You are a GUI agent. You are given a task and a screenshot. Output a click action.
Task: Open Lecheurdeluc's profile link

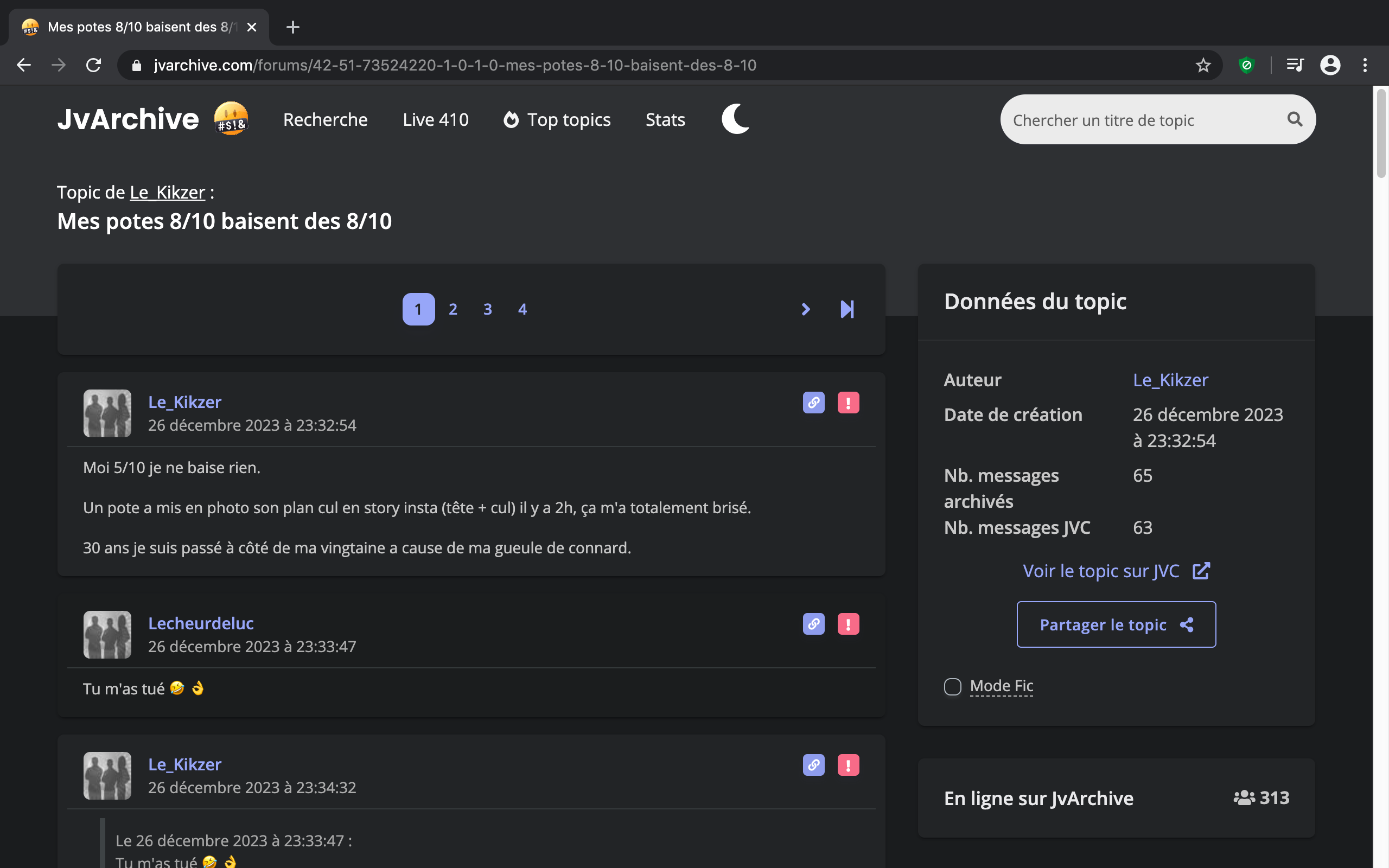point(200,623)
